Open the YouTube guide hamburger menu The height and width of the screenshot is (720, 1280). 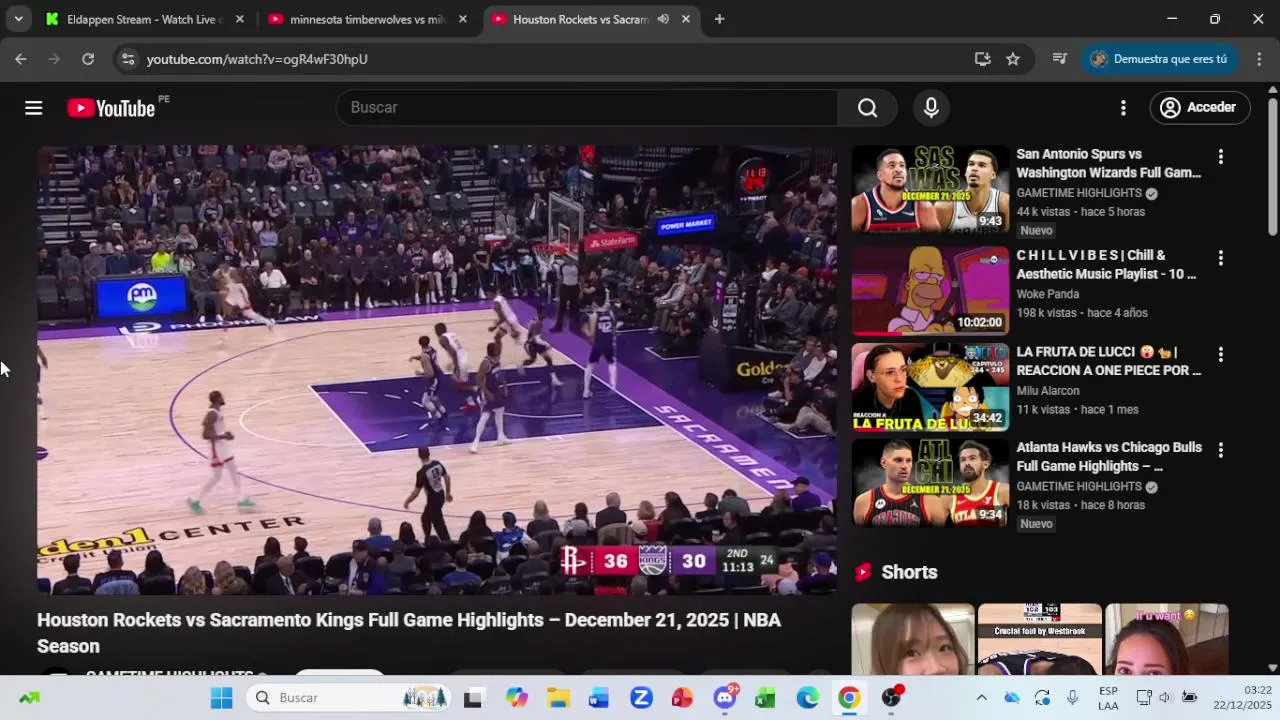pyautogui.click(x=34, y=108)
